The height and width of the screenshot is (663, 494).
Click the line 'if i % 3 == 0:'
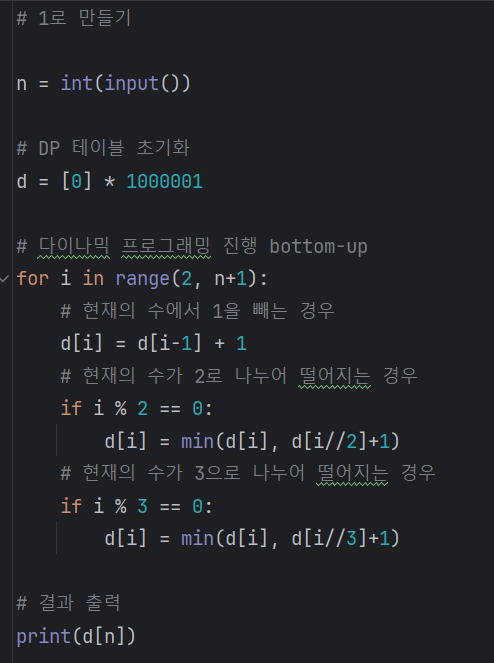136,506
